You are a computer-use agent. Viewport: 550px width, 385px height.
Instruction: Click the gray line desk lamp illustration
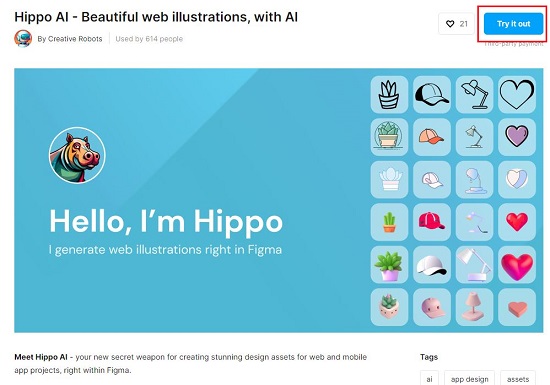474,137
